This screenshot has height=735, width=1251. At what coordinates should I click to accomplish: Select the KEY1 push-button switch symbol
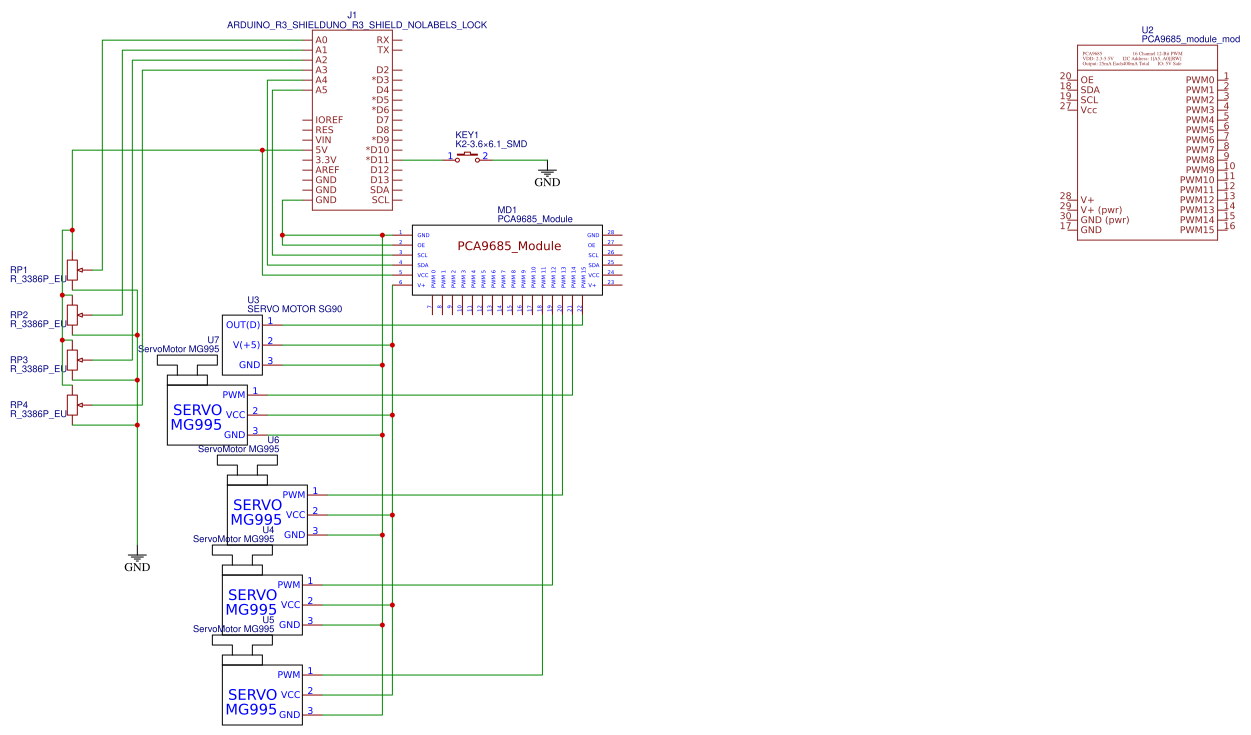[x=468, y=157]
